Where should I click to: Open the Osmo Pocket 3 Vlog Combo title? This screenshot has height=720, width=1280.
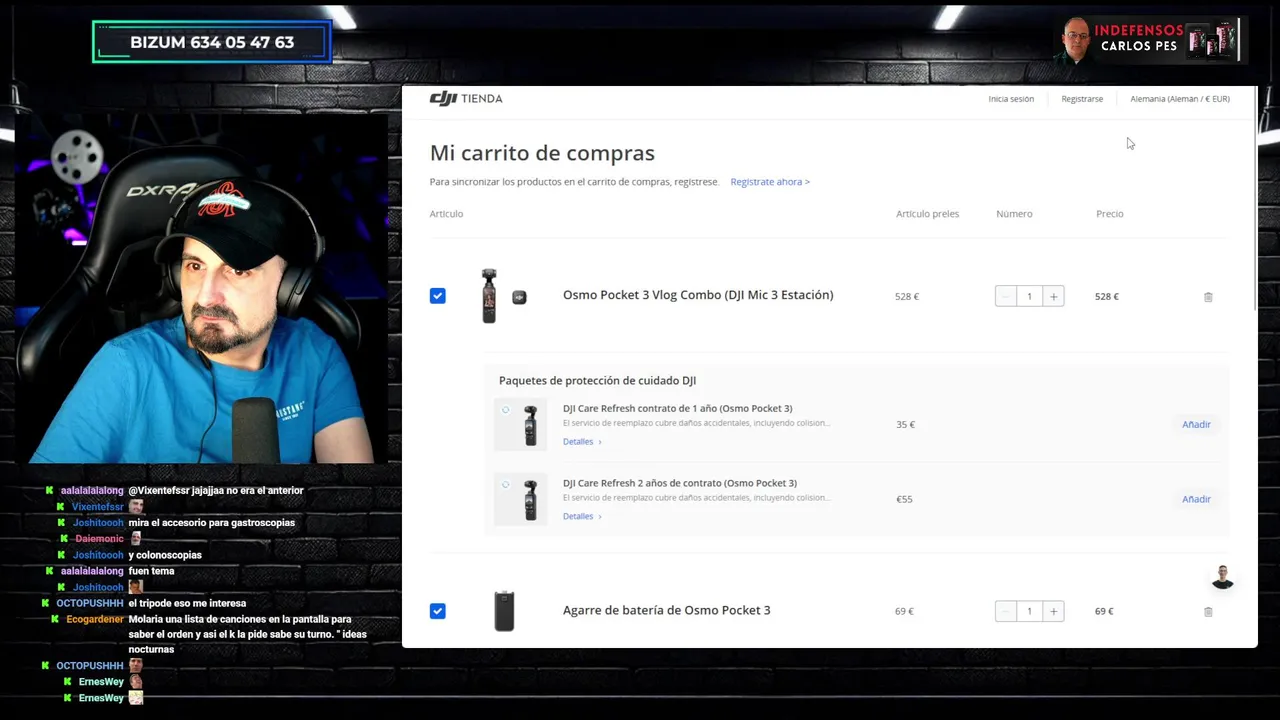[x=698, y=295]
